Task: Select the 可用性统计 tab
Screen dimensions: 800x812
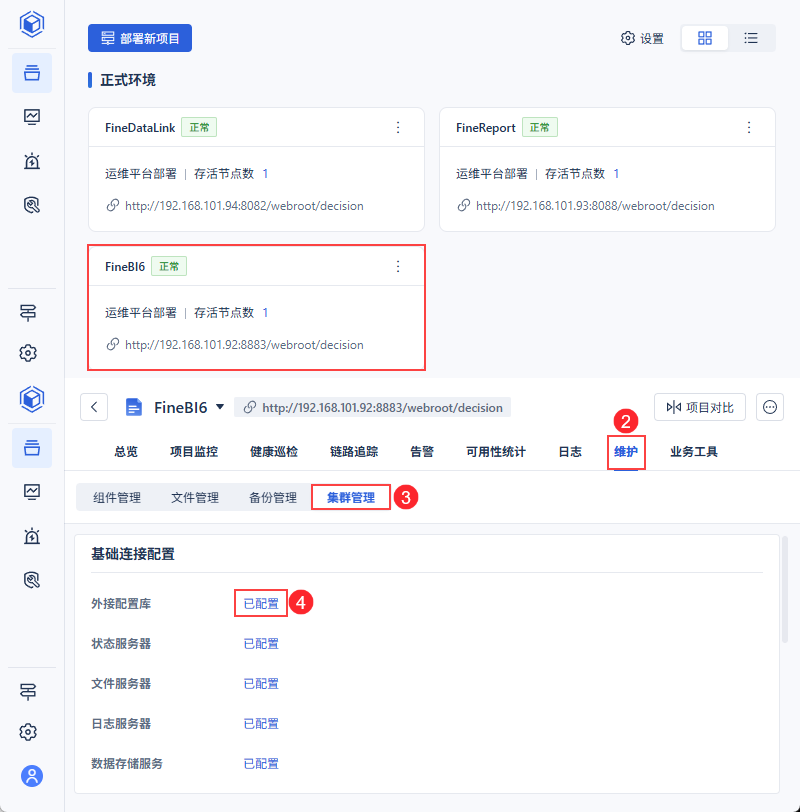Action: (x=496, y=452)
